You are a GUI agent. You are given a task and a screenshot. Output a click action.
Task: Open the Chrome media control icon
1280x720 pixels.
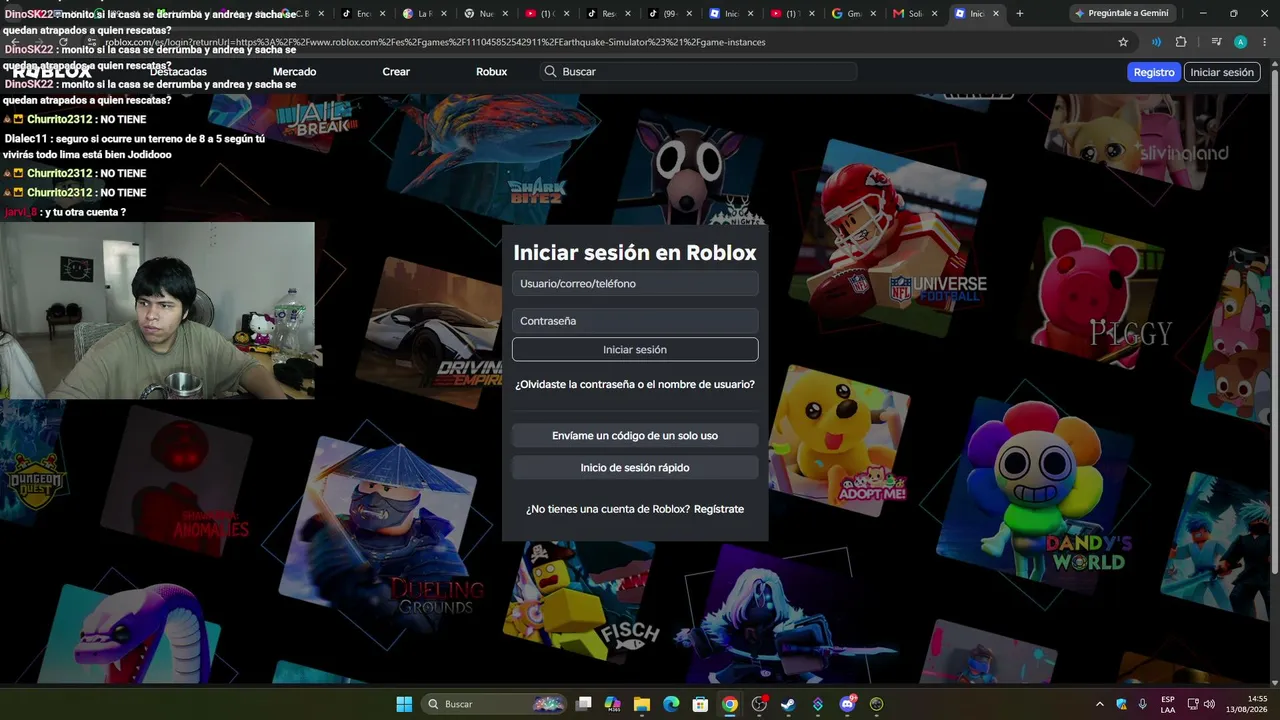click(1216, 42)
